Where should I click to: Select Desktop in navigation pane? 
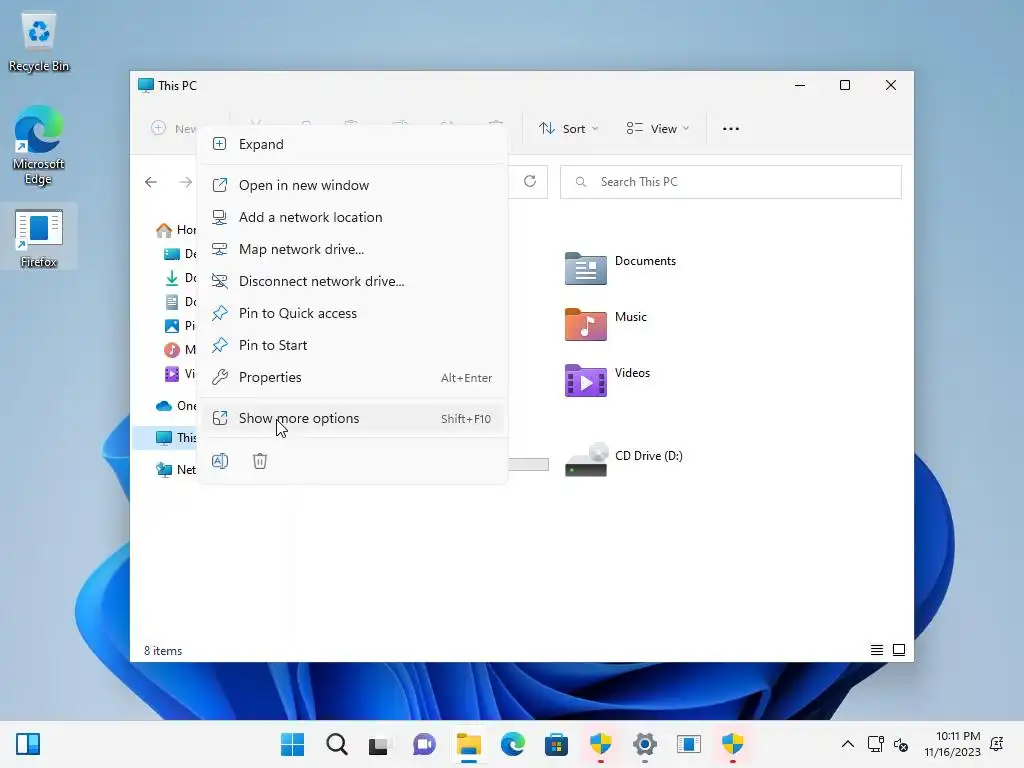pos(180,254)
